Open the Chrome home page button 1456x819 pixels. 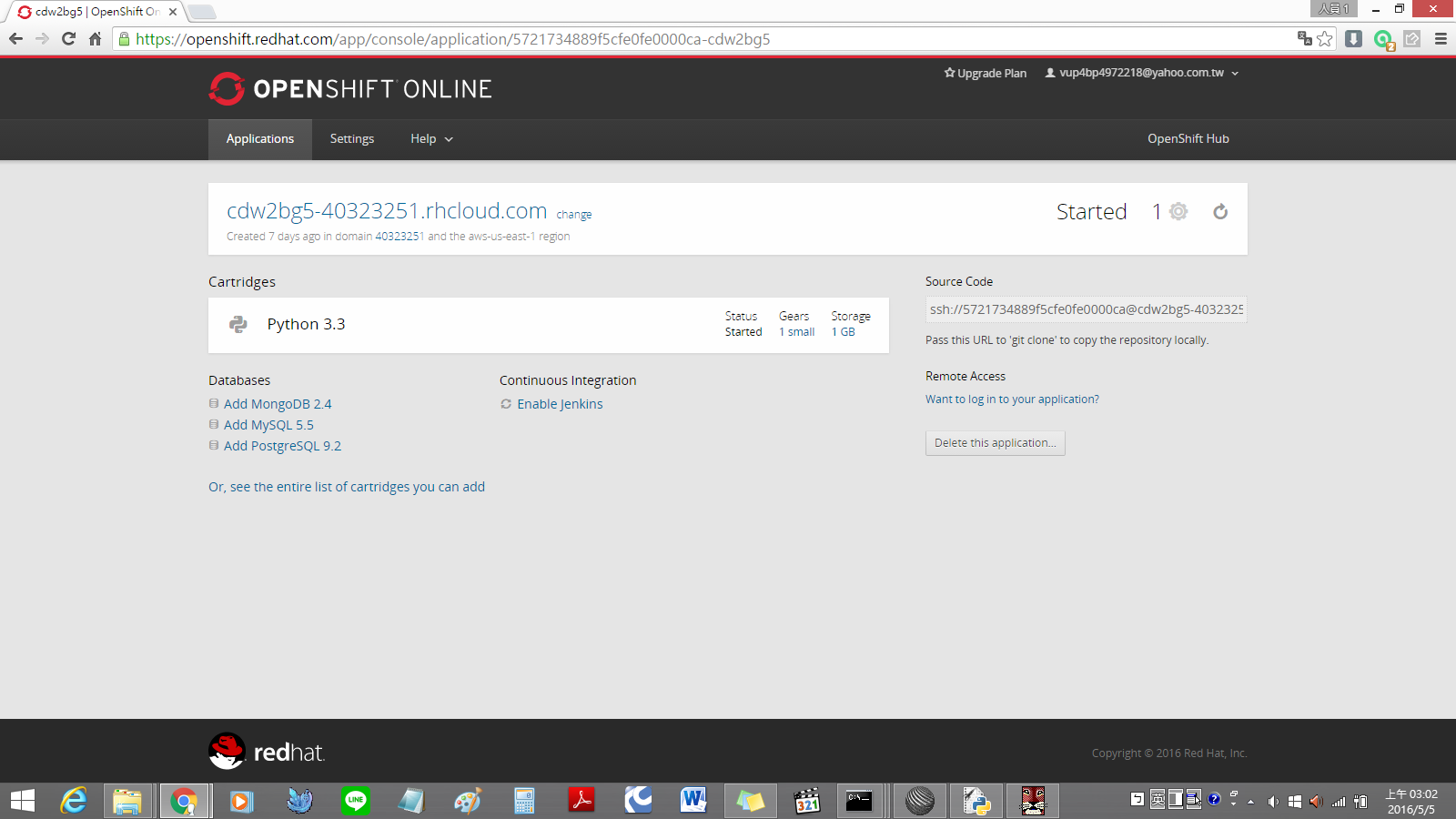[95, 38]
